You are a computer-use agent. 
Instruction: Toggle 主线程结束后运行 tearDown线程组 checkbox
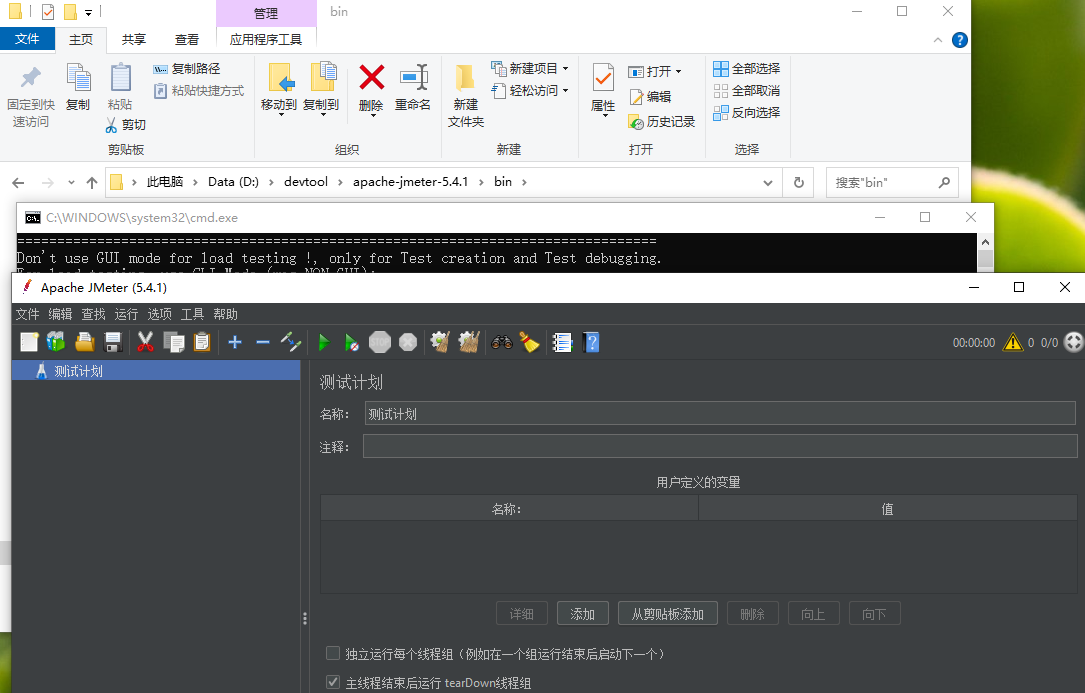tap(333, 683)
